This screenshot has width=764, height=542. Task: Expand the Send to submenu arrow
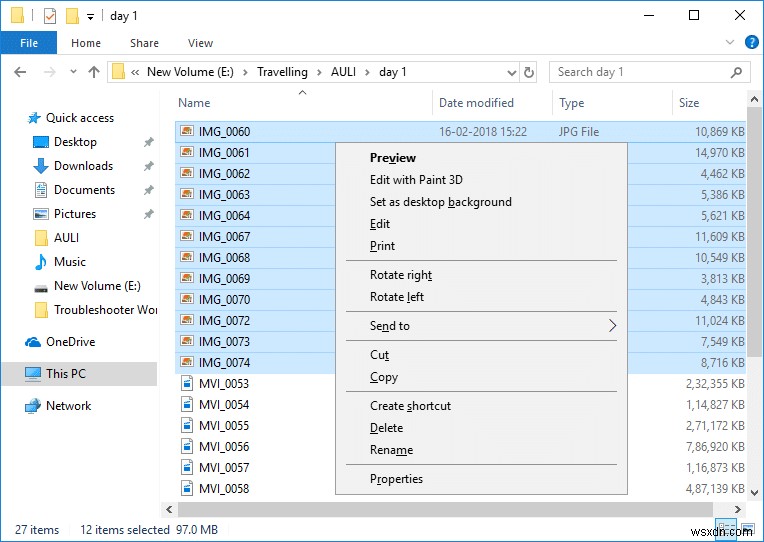(612, 326)
